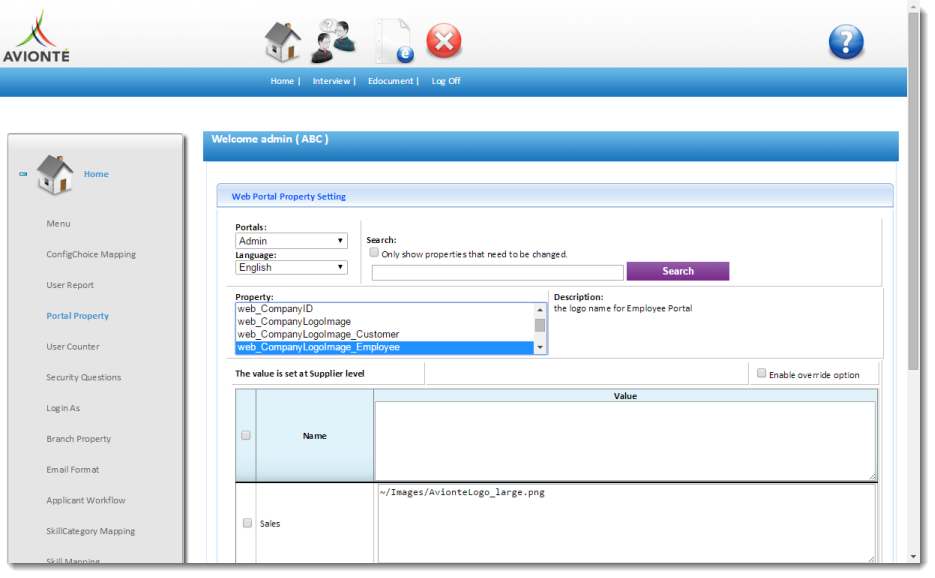Viewport: 935px width, 578px height.
Task: Expand the Language dropdown showing English
Action: pyautogui.click(x=291, y=268)
